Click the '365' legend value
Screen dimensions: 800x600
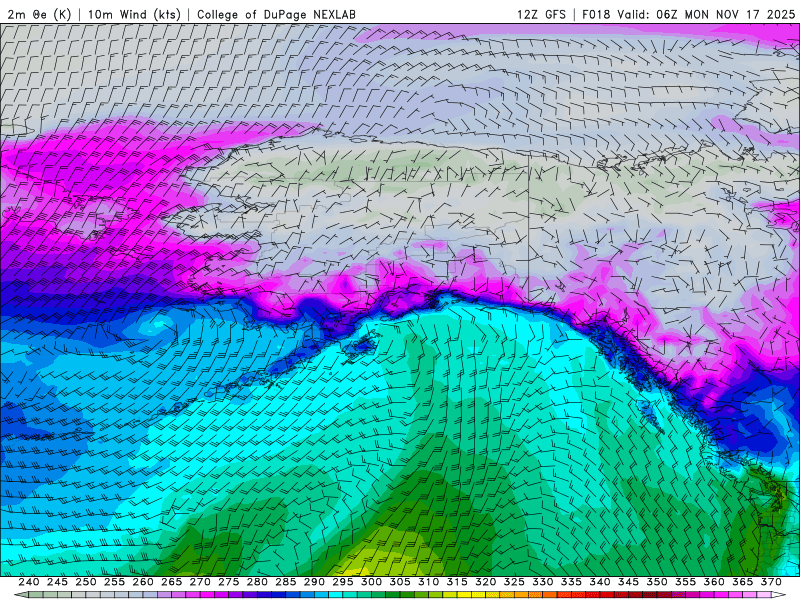[x=743, y=582]
